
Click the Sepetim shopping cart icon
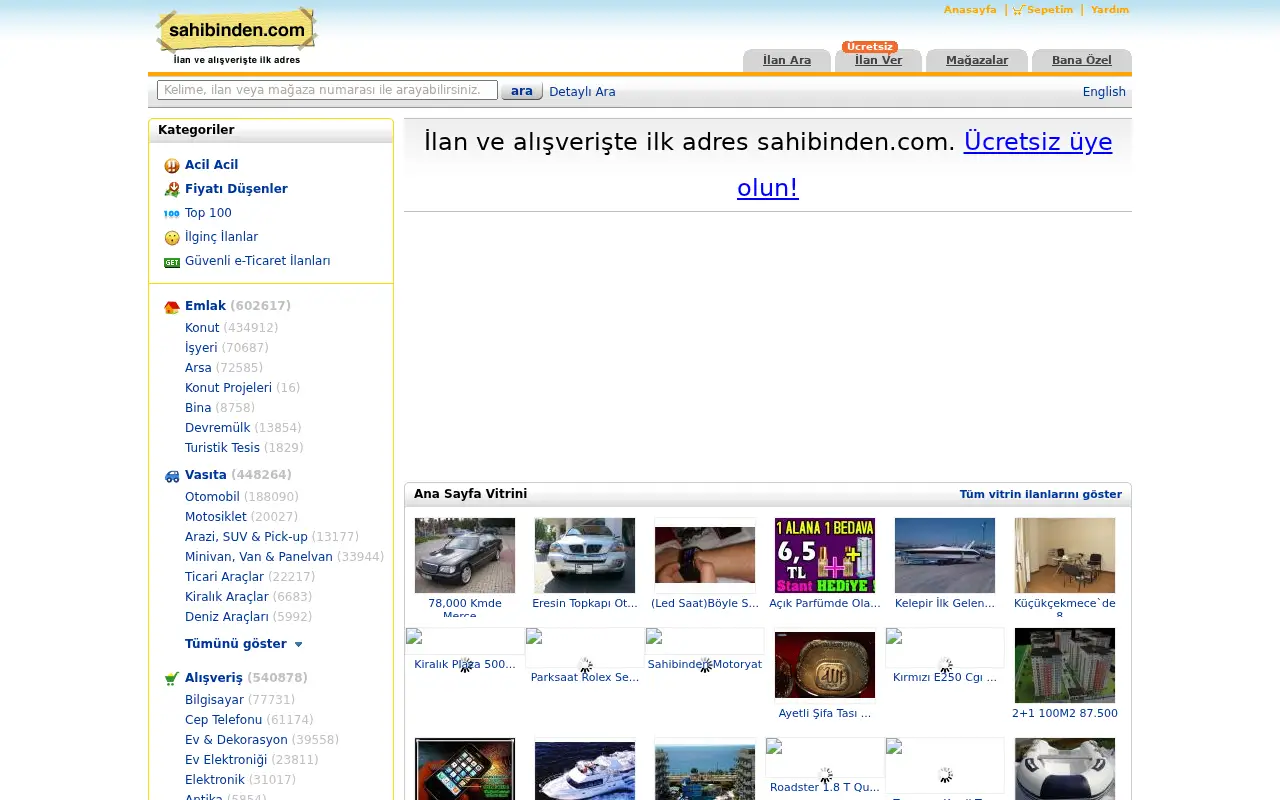(1018, 10)
